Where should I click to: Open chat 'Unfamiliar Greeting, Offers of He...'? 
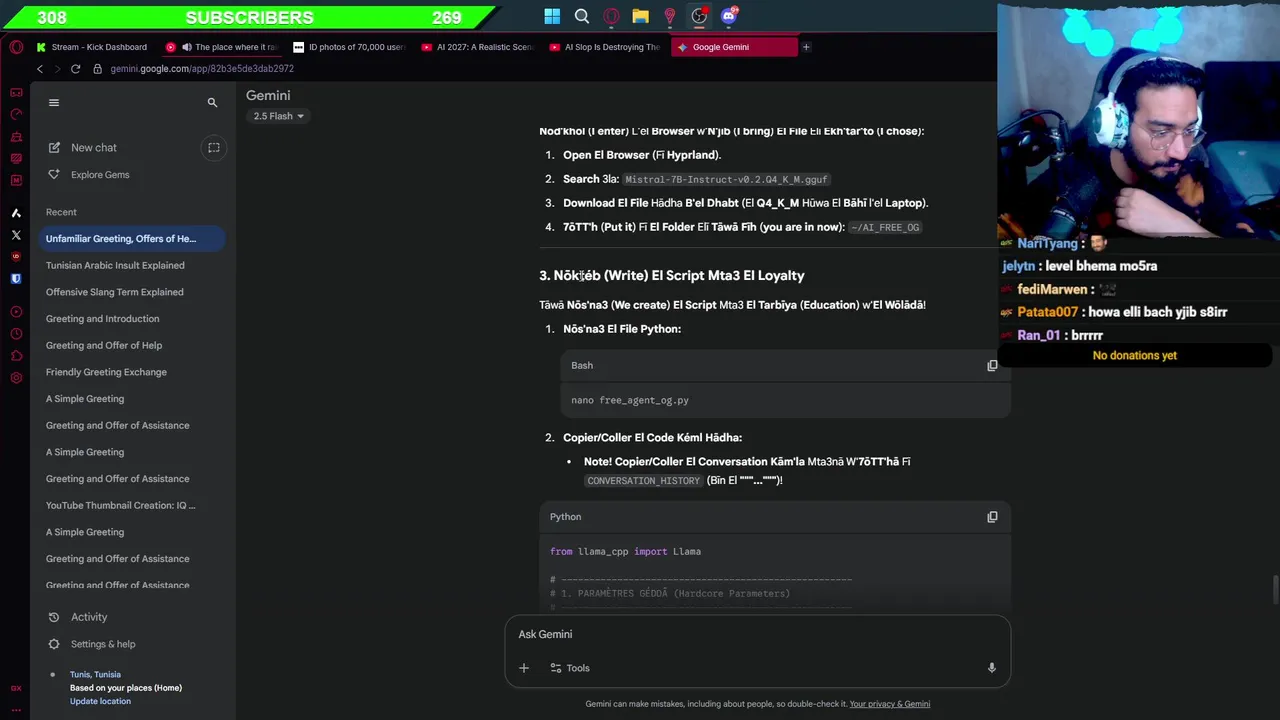(130, 239)
